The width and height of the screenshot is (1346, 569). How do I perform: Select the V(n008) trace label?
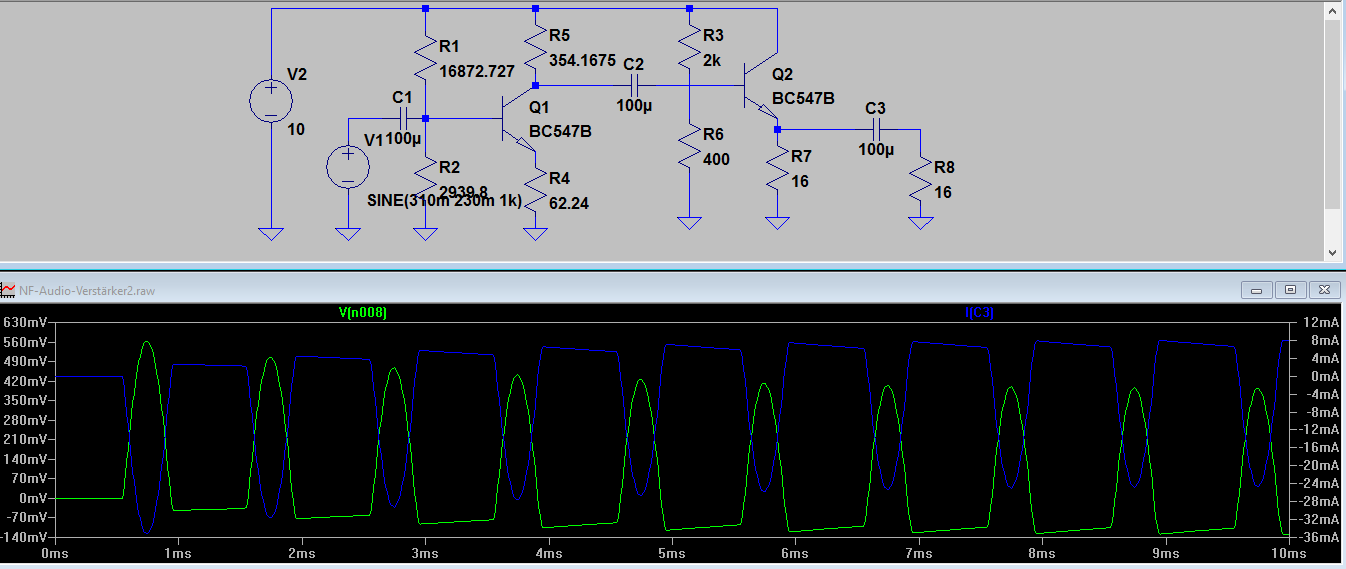[363, 313]
